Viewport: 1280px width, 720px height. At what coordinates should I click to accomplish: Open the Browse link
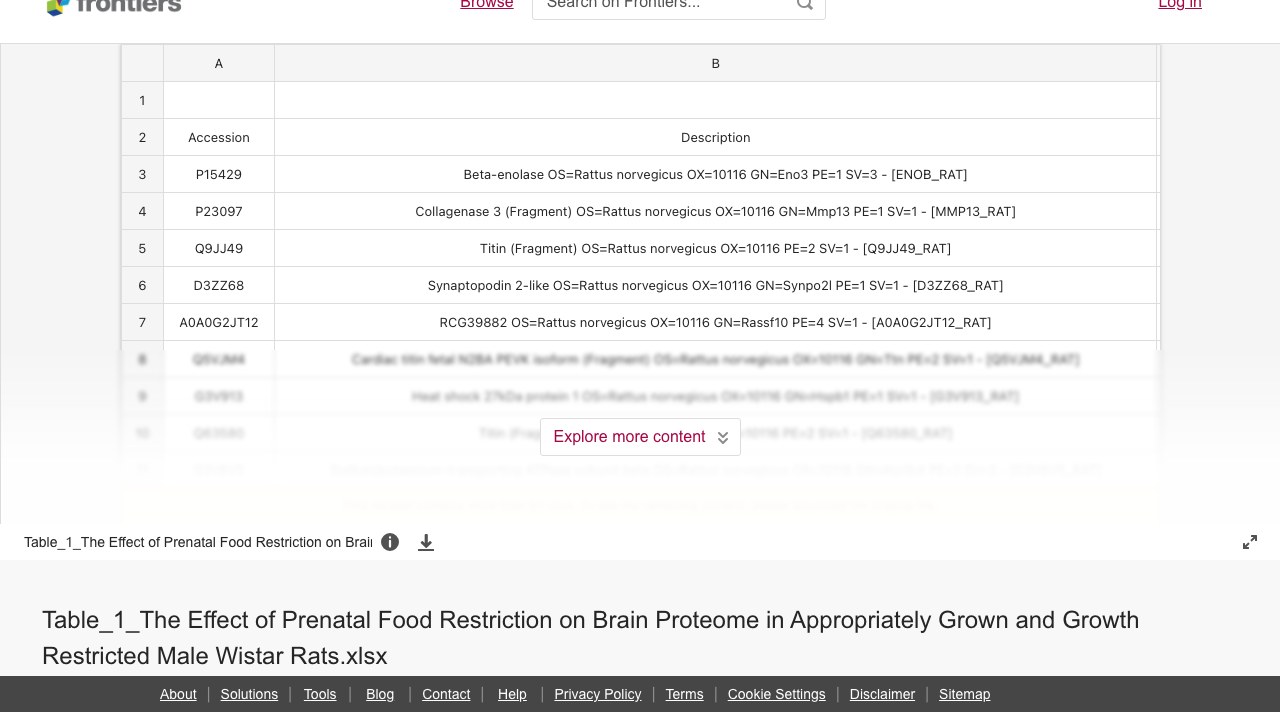487,5
